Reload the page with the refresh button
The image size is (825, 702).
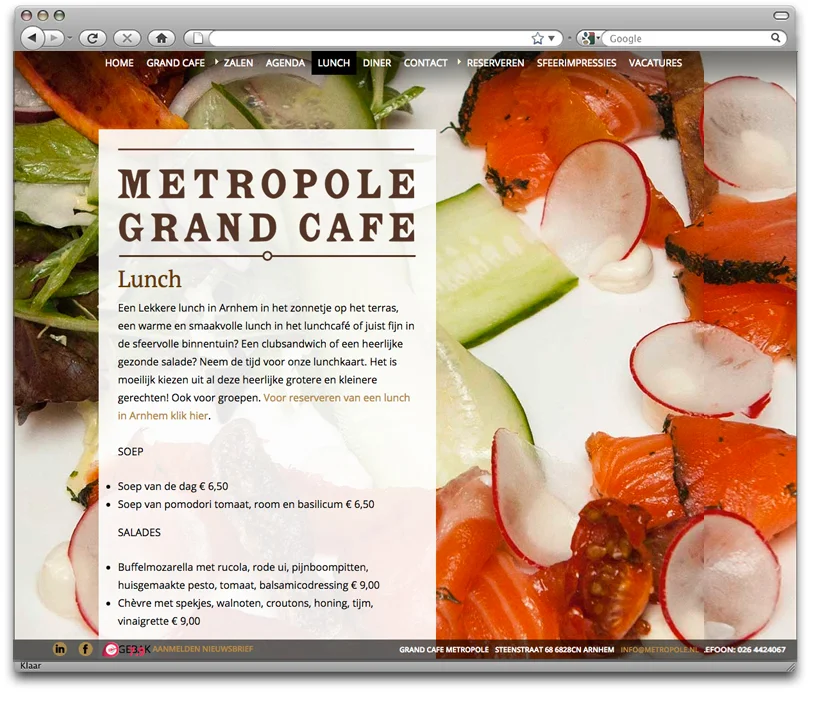93,38
